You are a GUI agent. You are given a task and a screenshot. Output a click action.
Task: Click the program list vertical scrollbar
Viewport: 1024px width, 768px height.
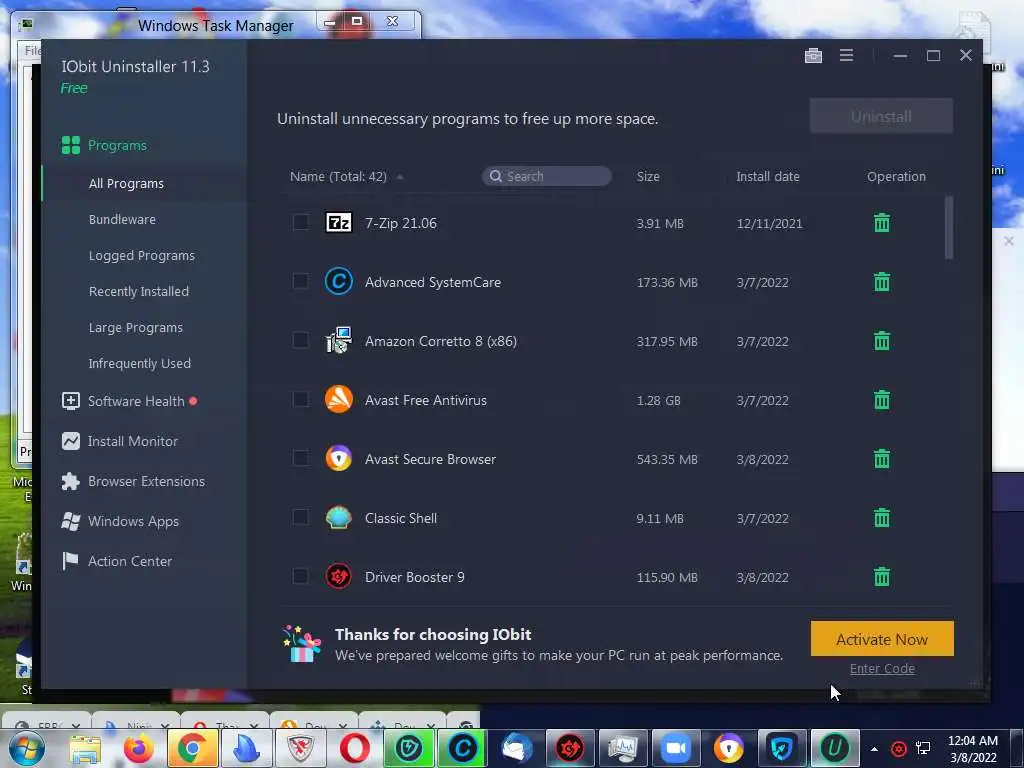(x=949, y=227)
